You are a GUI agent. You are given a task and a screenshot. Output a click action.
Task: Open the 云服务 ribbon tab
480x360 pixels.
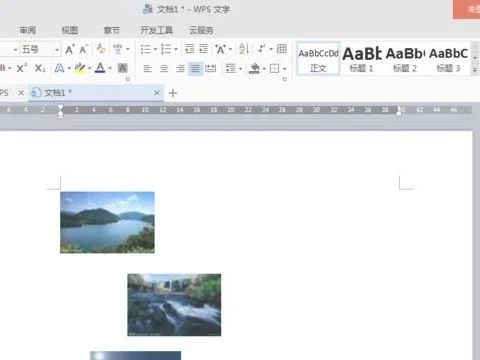tap(201, 30)
